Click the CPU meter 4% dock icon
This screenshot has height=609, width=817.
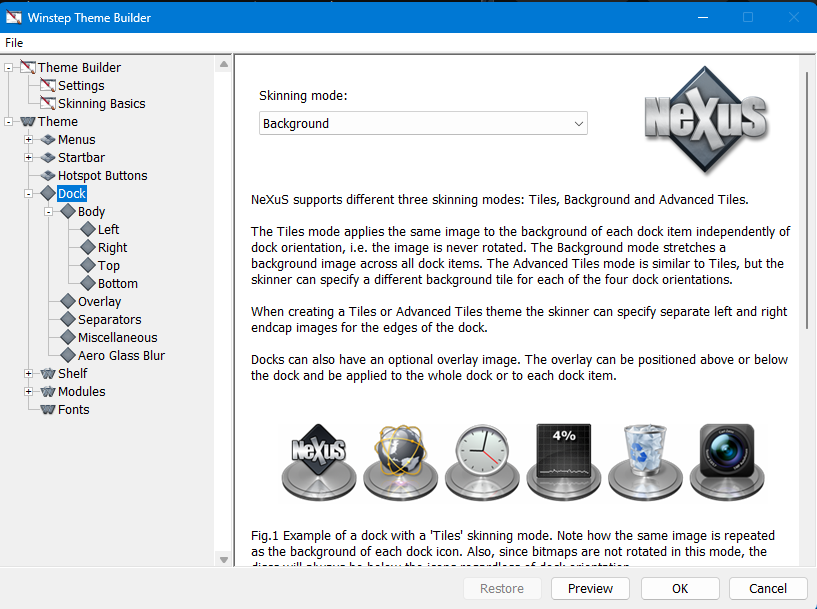[x=564, y=456]
